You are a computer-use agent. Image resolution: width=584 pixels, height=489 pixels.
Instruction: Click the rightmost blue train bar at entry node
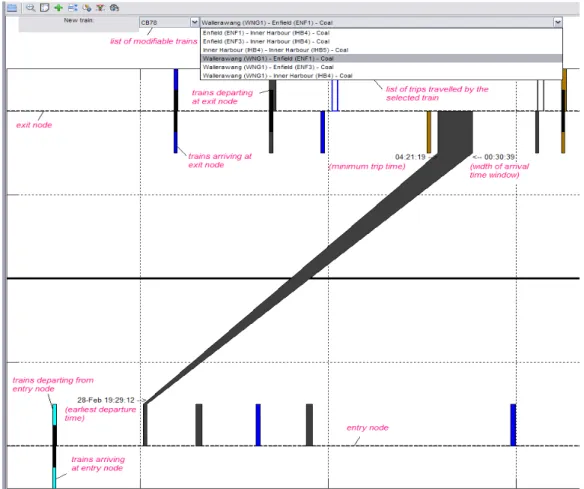click(x=513, y=425)
